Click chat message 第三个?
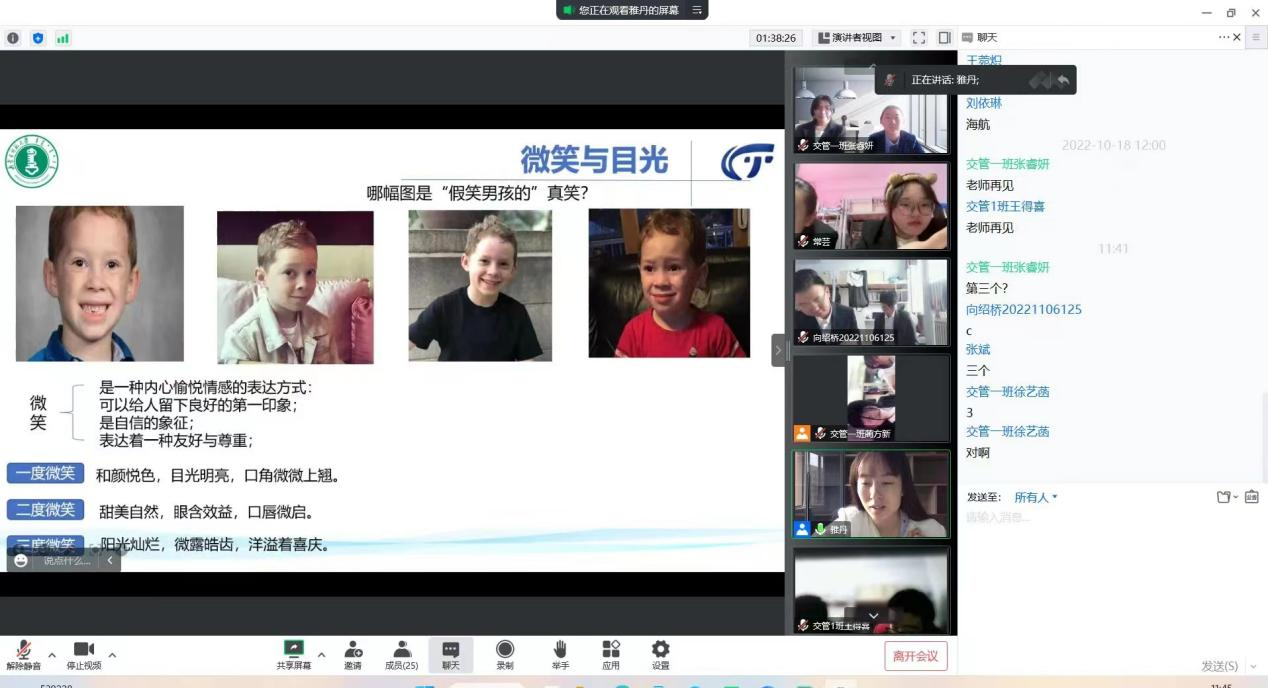 tap(987, 288)
